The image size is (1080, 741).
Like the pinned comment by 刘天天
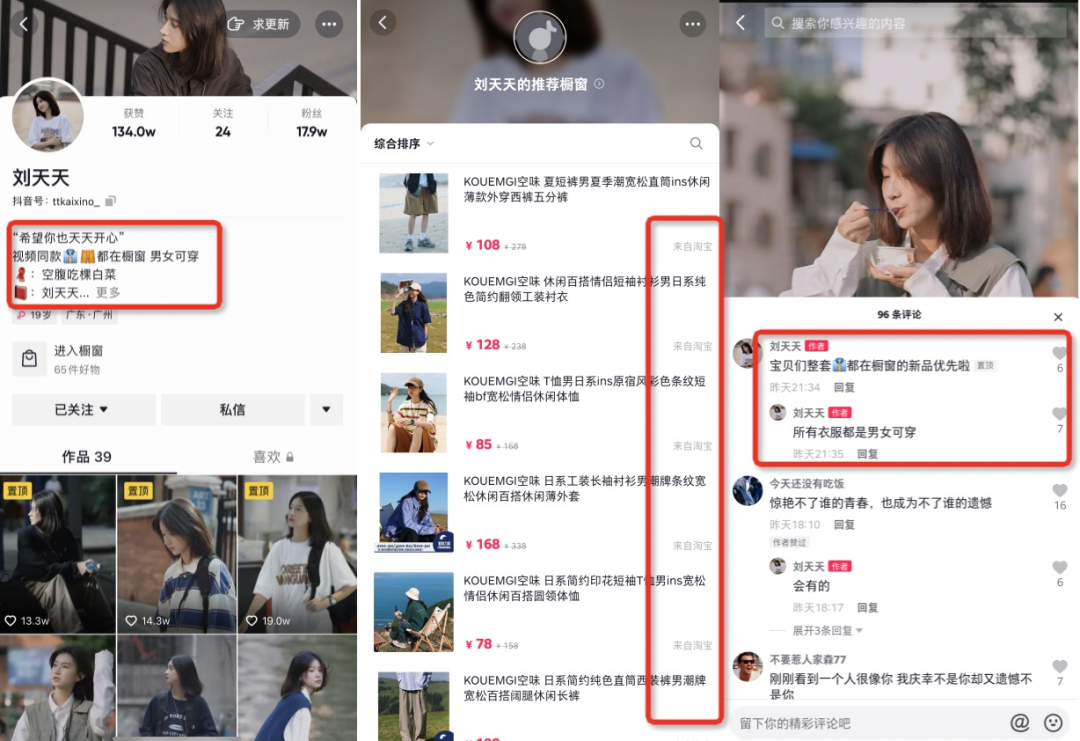pyautogui.click(x=1059, y=353)
